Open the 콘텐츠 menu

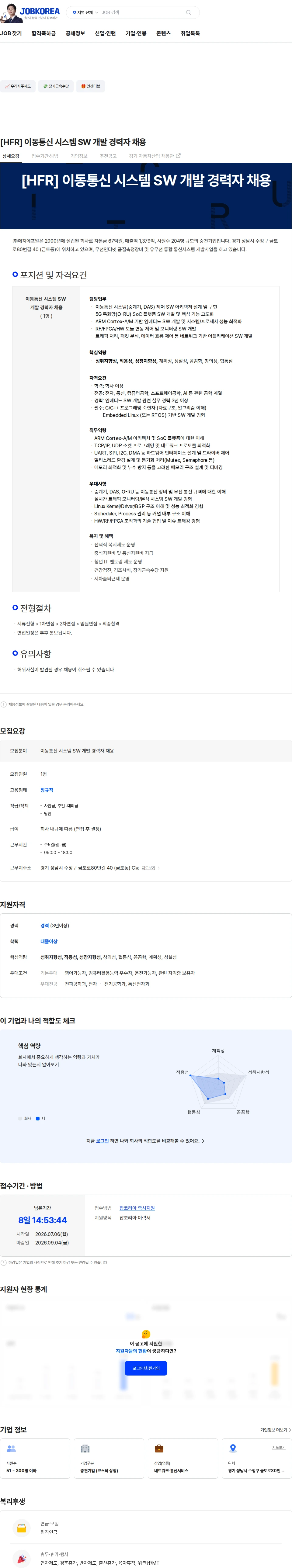(164, 33)
